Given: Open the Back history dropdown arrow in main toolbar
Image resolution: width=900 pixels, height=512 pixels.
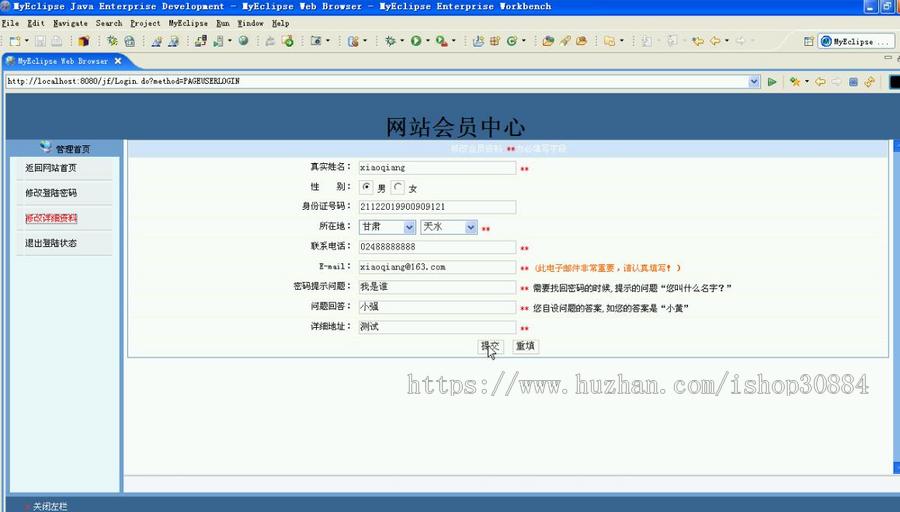Looking at the screenshot, I should tap(727, 41).
